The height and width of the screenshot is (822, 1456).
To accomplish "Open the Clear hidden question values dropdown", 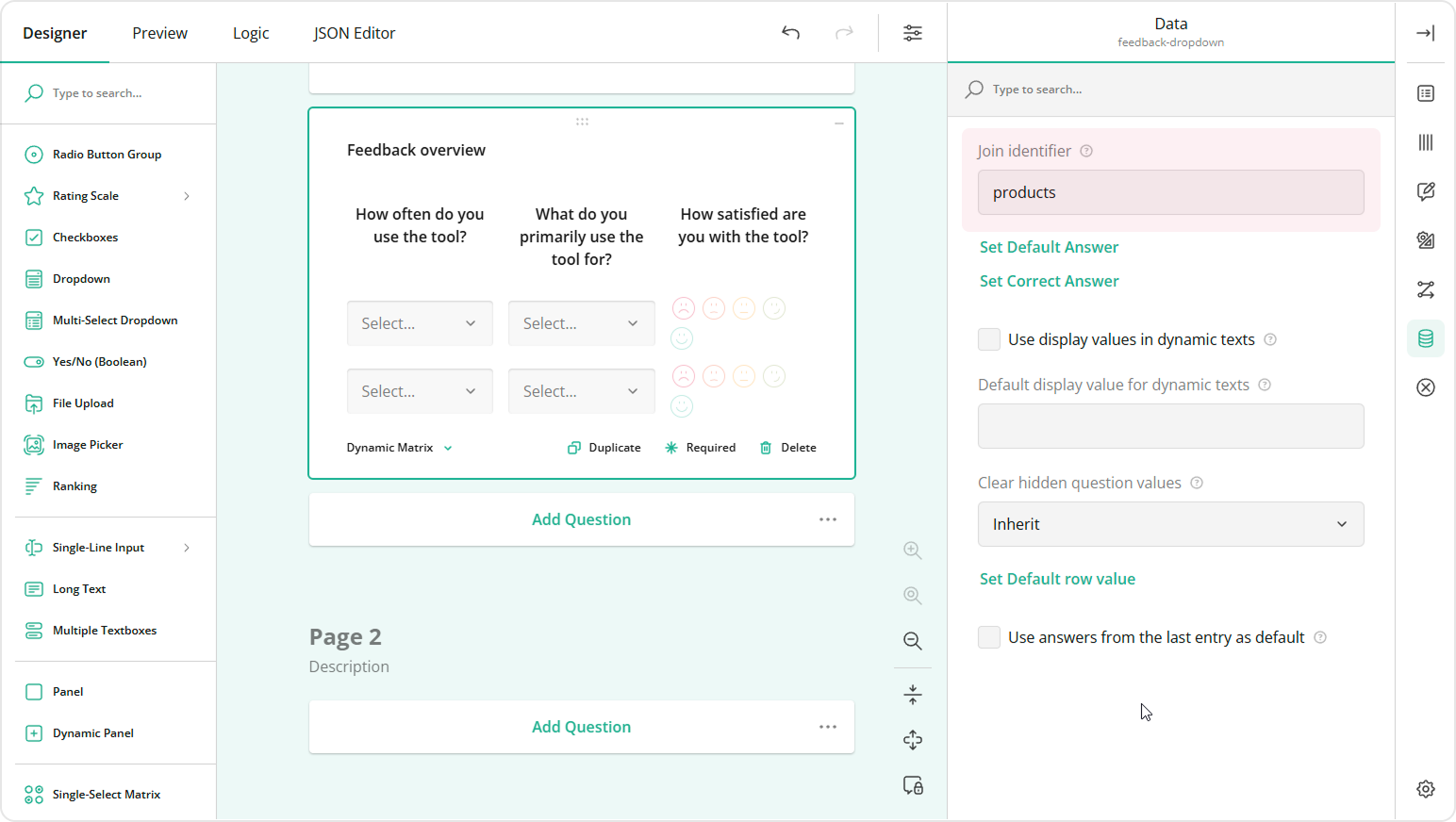I will (x=1170, y=523).
